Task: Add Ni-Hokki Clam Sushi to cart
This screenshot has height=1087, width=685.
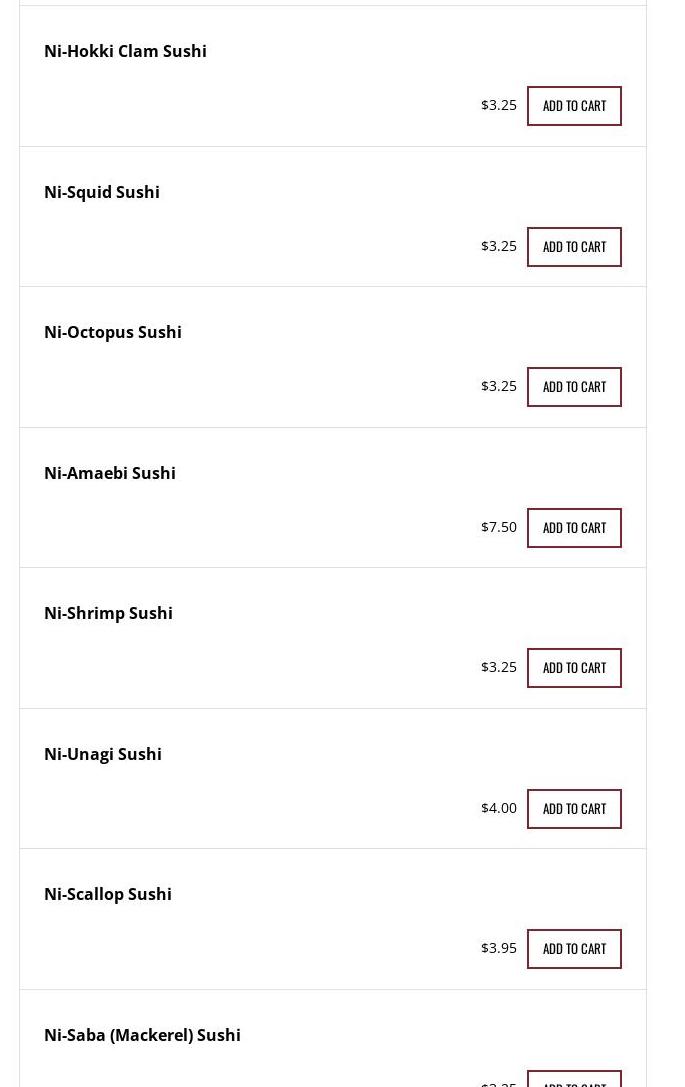Action: (x=574, y=106)
